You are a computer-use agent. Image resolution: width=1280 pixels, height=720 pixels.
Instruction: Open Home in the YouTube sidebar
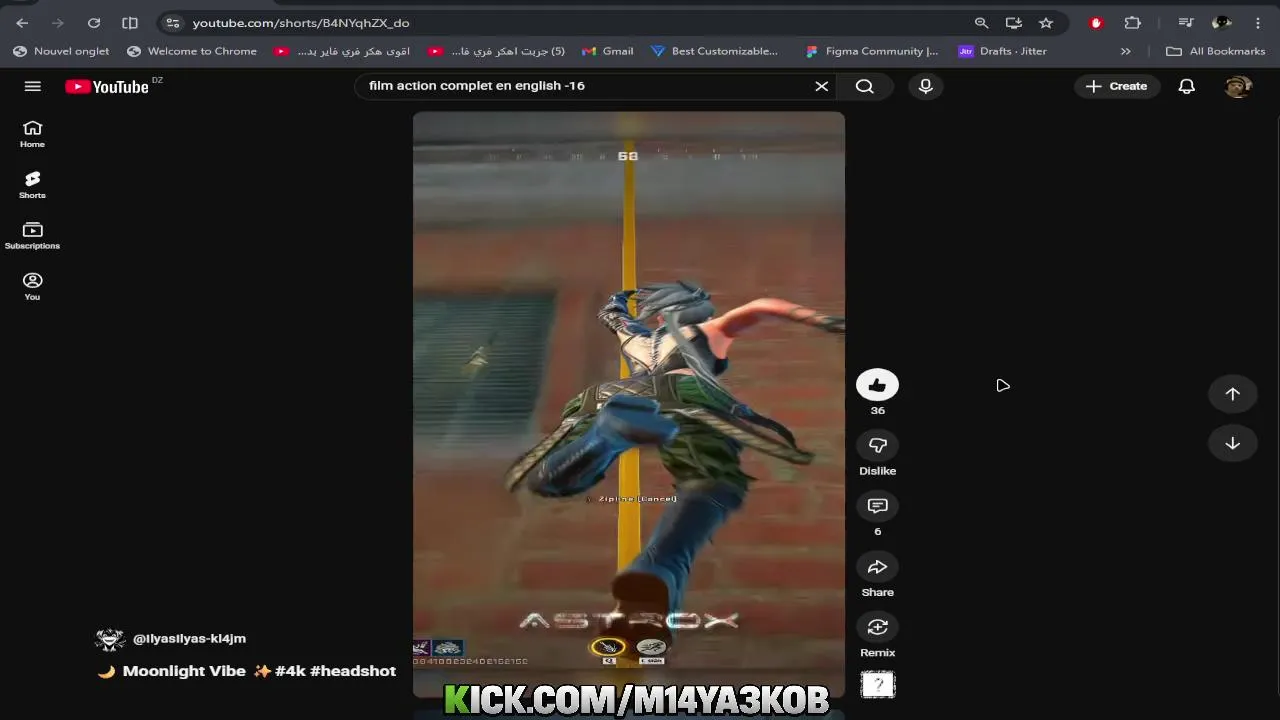32,134
